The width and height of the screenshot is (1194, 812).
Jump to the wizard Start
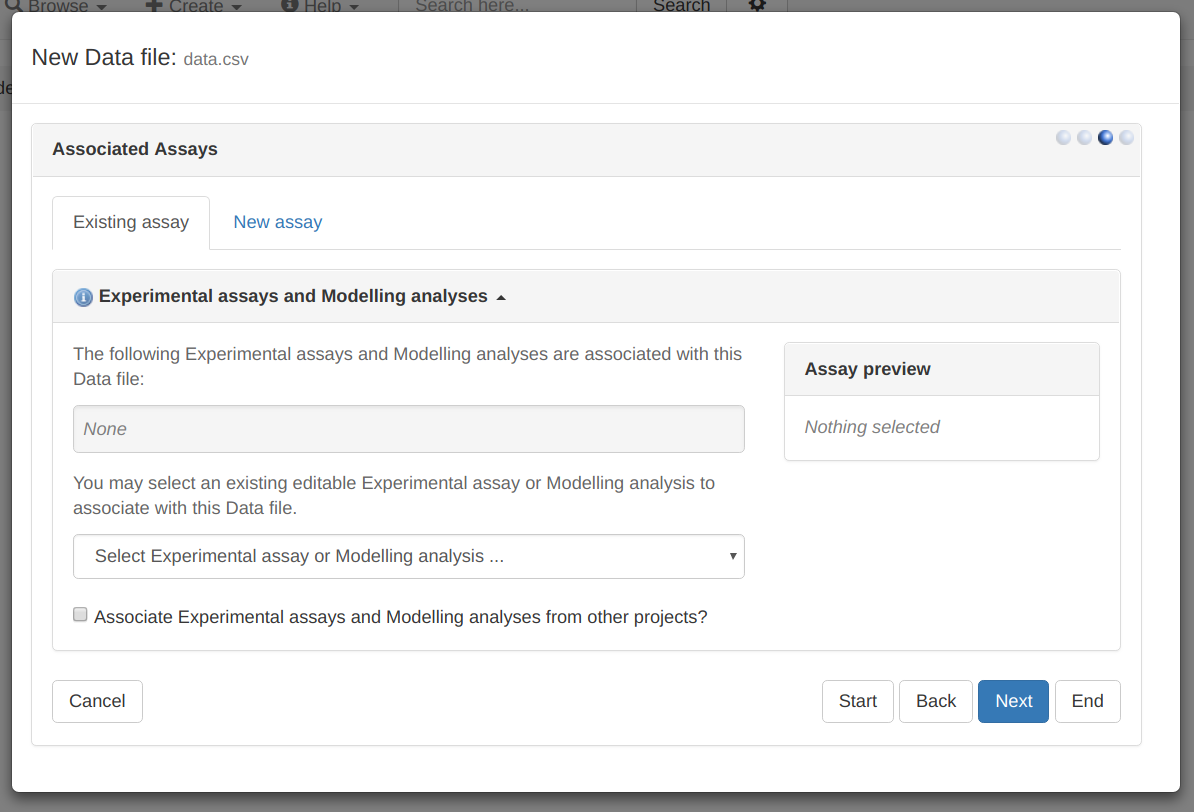[857, 701]
